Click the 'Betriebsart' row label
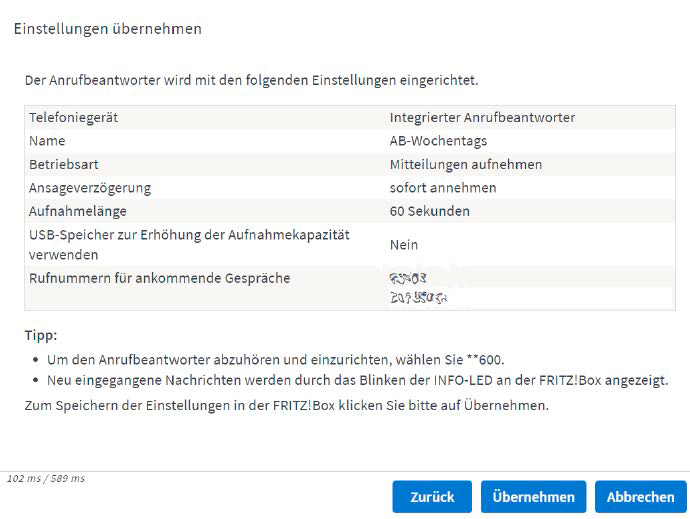690x519 pixels. [64, 164]
